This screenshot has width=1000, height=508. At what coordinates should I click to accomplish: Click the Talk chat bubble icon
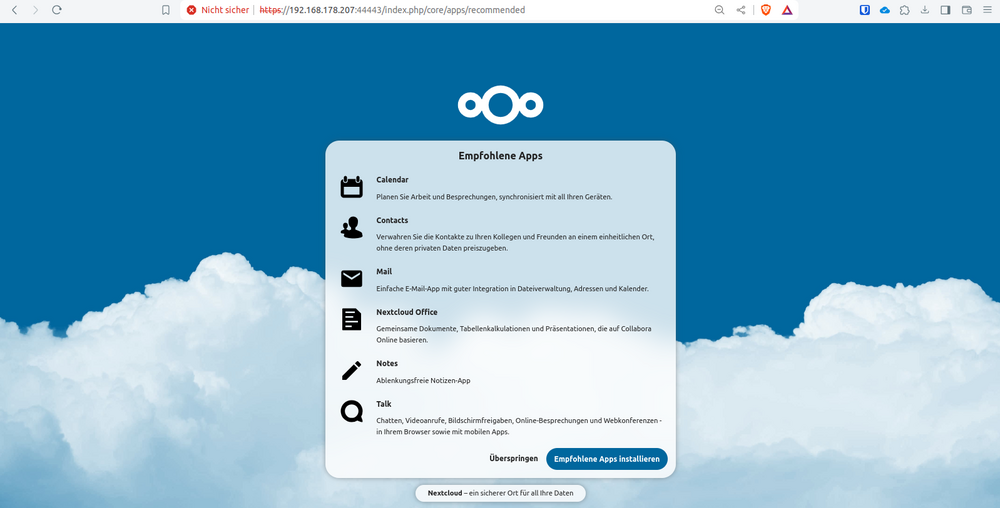pyautogui.click(x=351, y=411)
